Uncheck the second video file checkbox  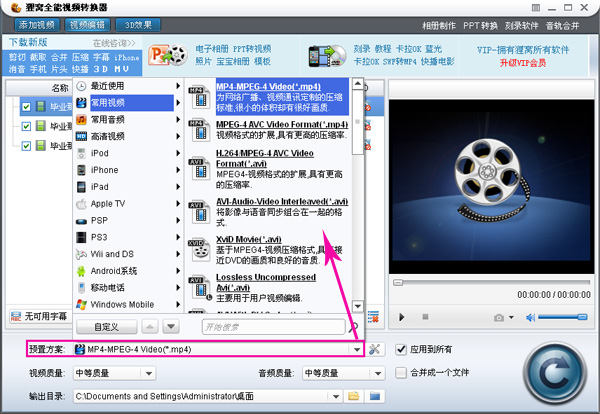click(26, 126)
